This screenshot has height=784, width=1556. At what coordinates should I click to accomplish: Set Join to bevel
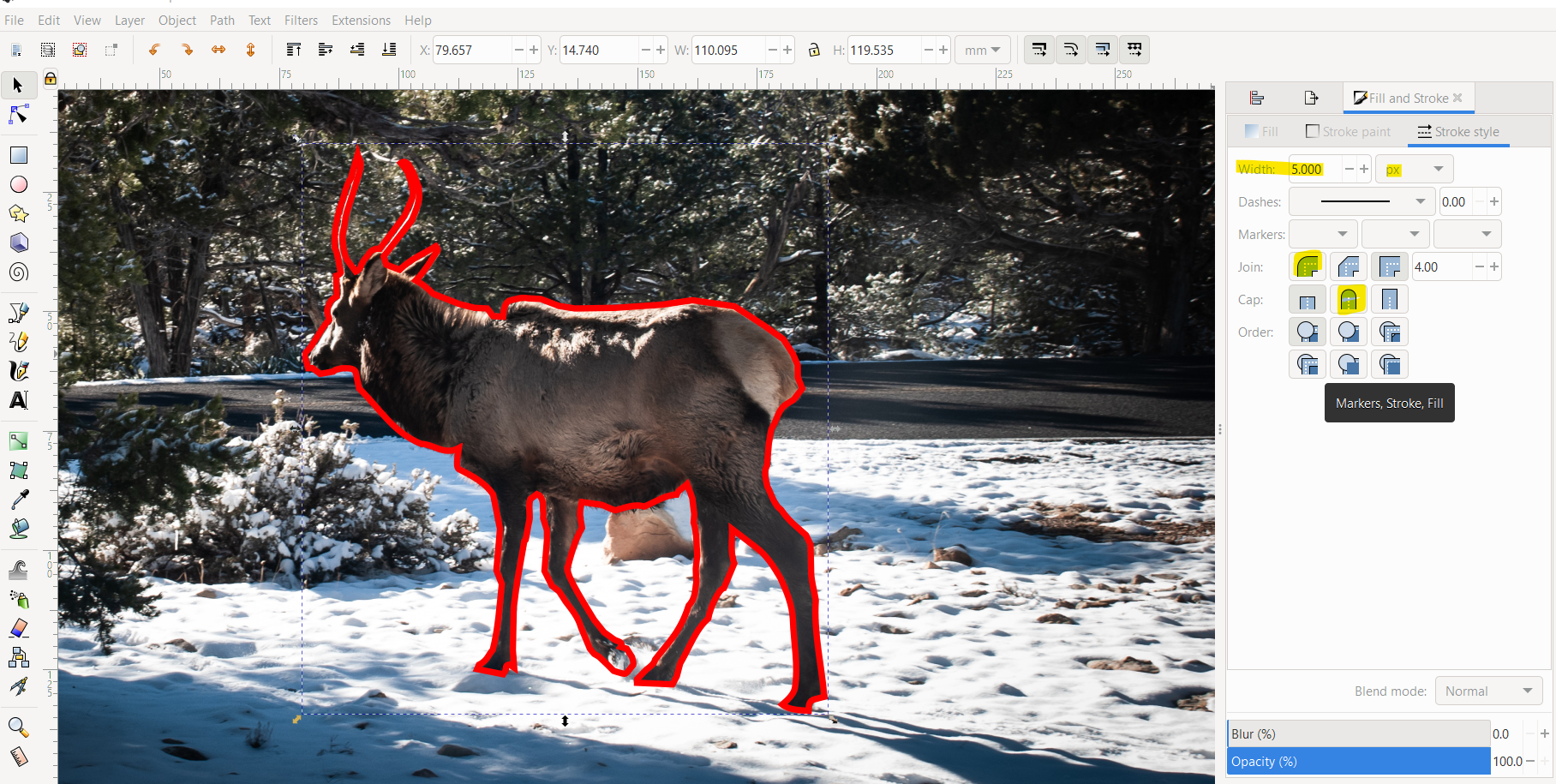1349,266
